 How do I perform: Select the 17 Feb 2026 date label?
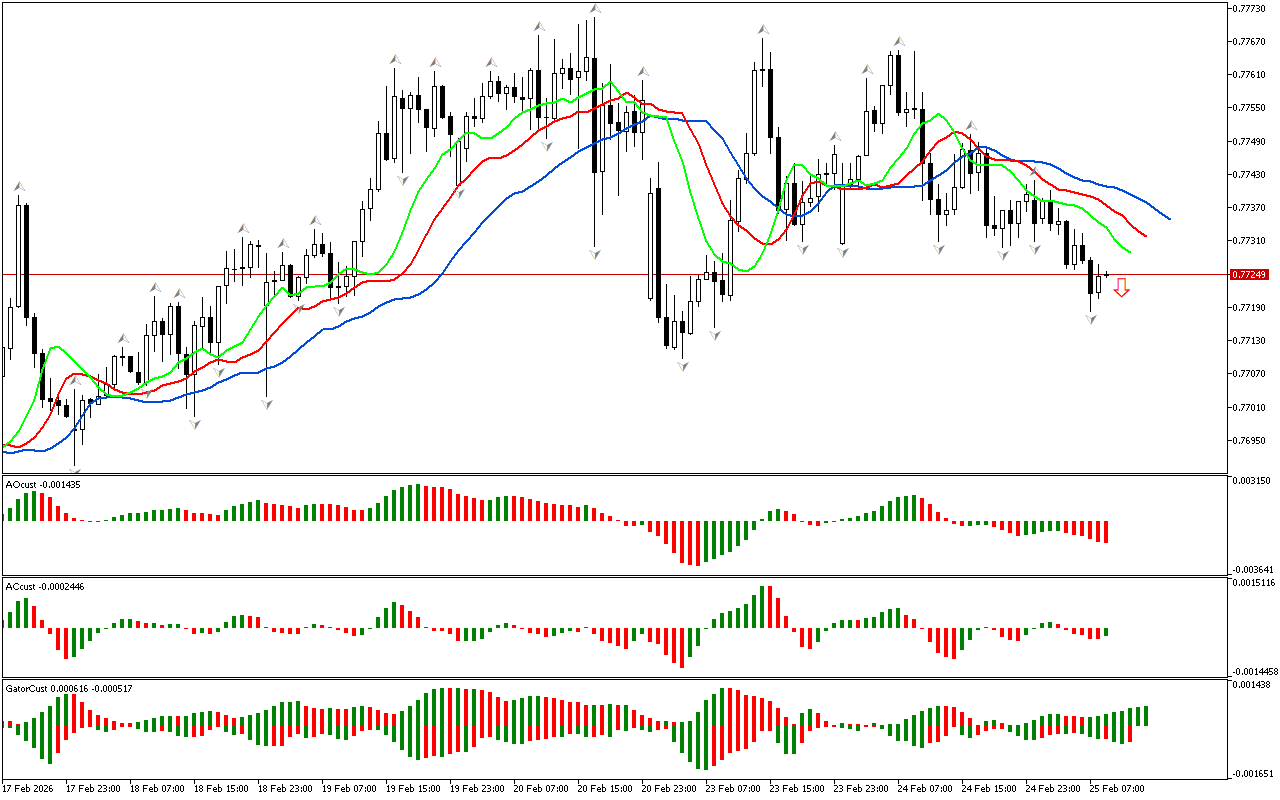point(29,788)
